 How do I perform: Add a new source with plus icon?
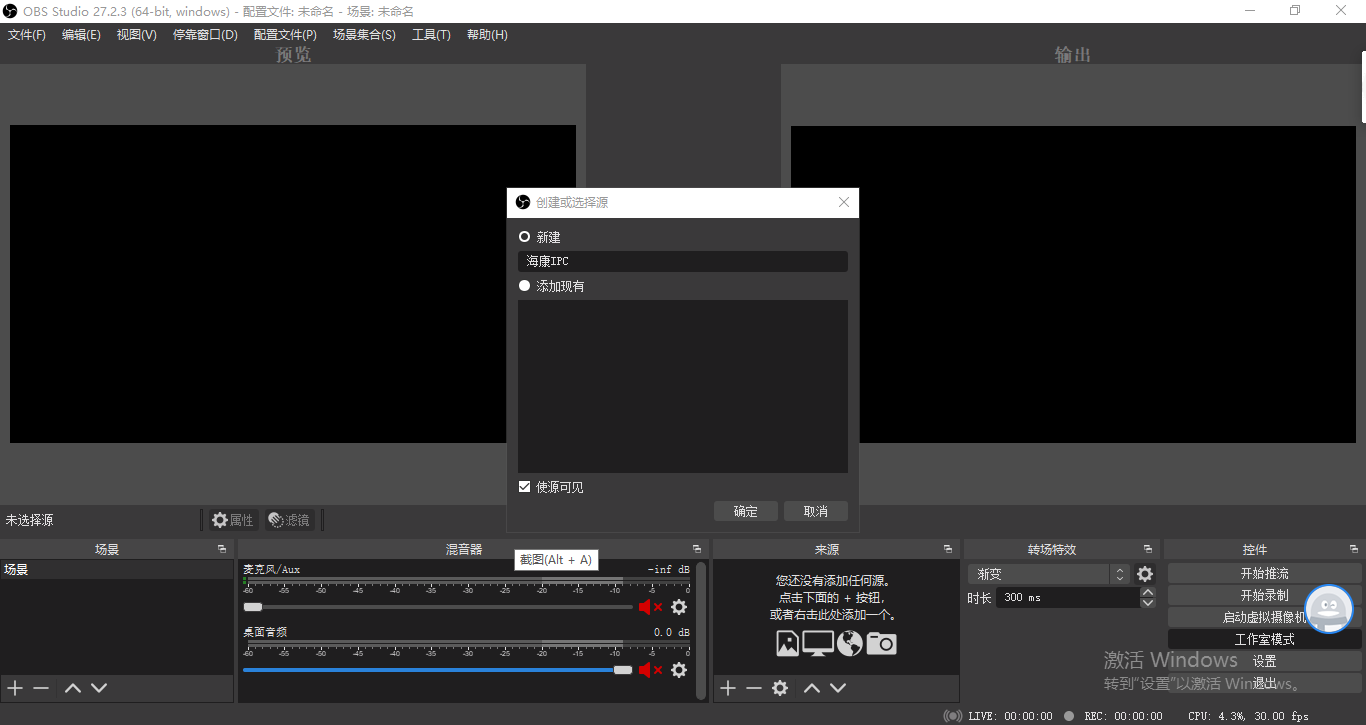pos(728,688)
